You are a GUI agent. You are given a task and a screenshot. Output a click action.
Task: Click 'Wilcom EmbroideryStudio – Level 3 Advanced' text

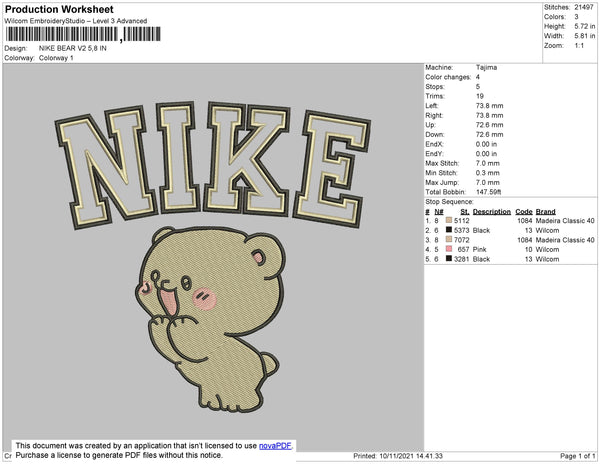pos(76,21)
